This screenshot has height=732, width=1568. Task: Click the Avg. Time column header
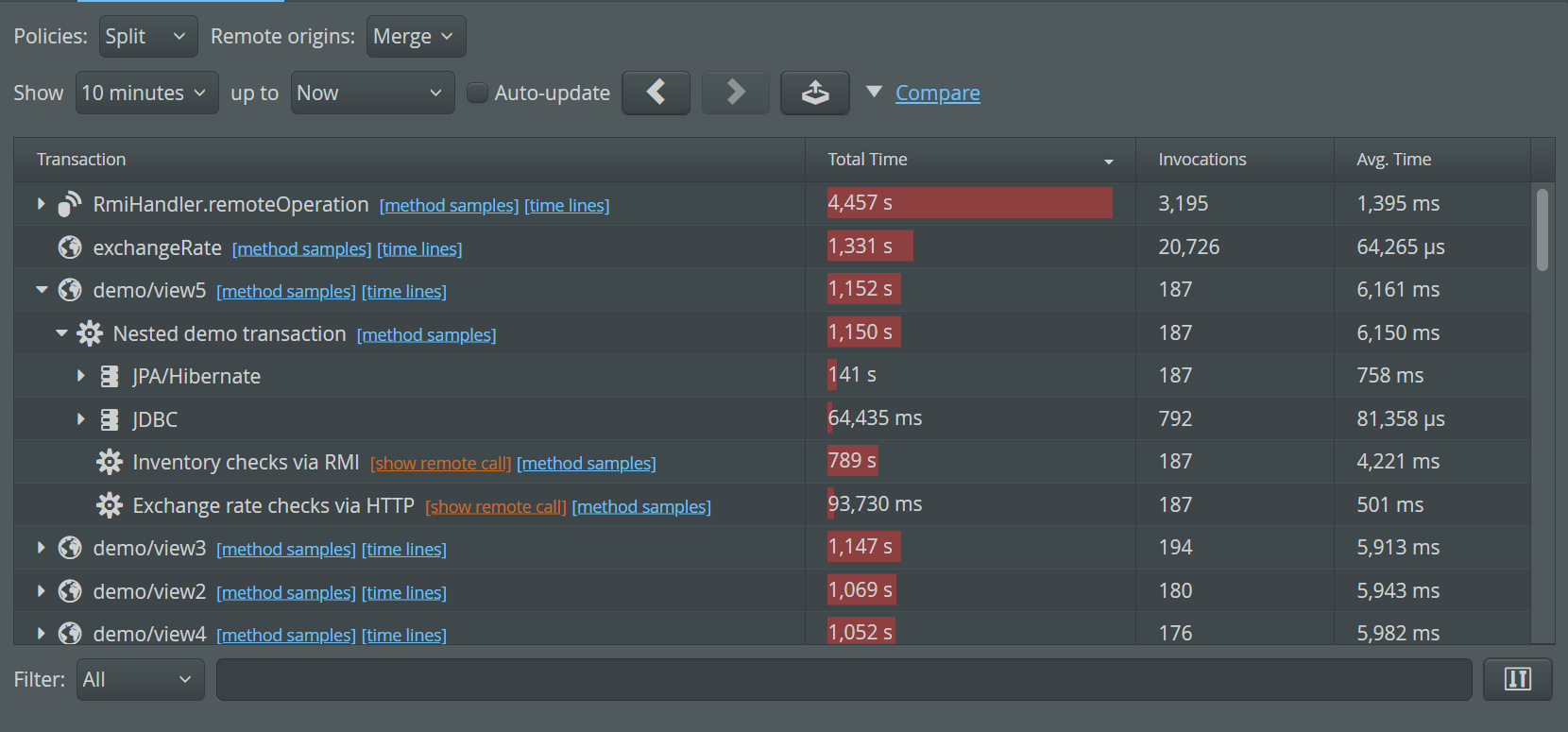[x=1393, y=160]
